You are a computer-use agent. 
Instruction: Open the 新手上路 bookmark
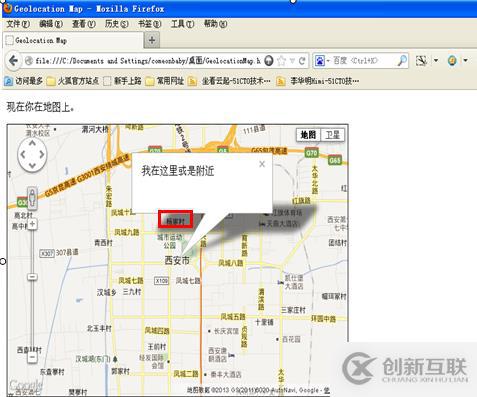click(122, 81)
